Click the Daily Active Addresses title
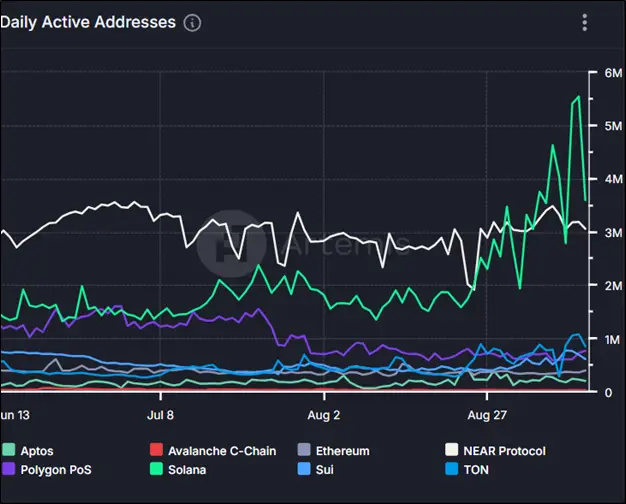The height and width of the screenshot is (504, 626). [88, 22]
